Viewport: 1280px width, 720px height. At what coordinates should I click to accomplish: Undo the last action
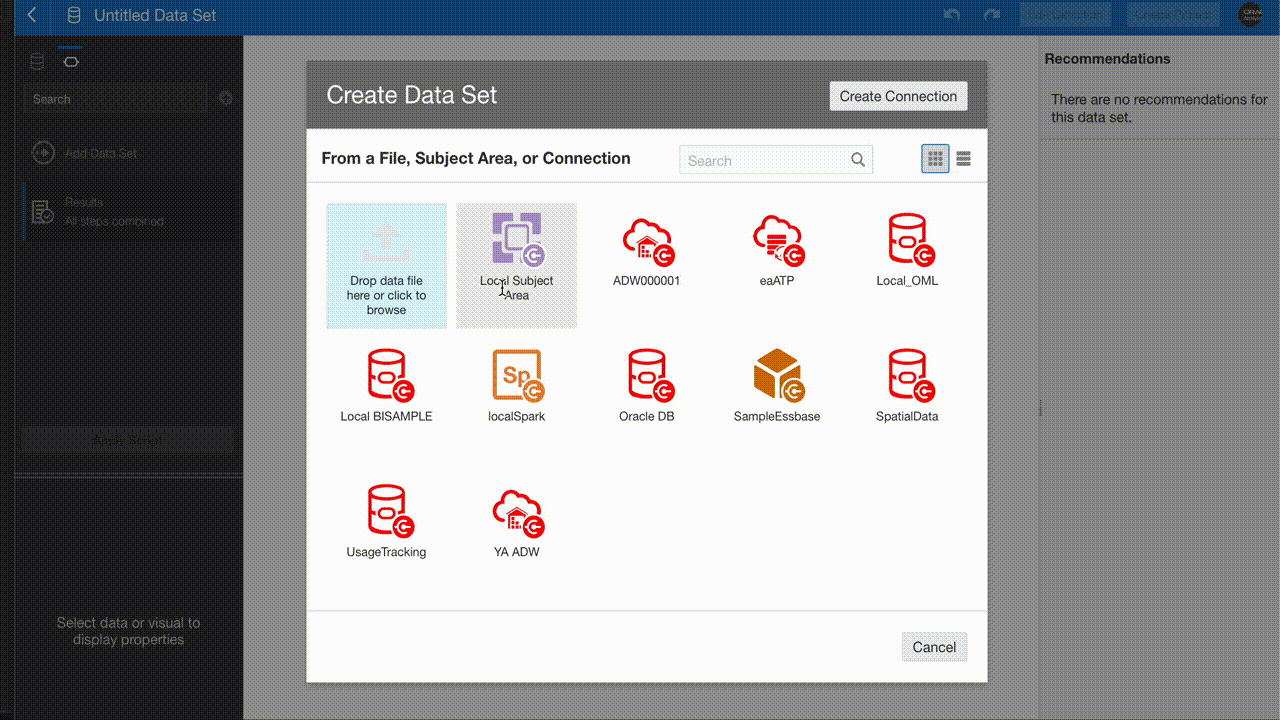pos(952,15)
